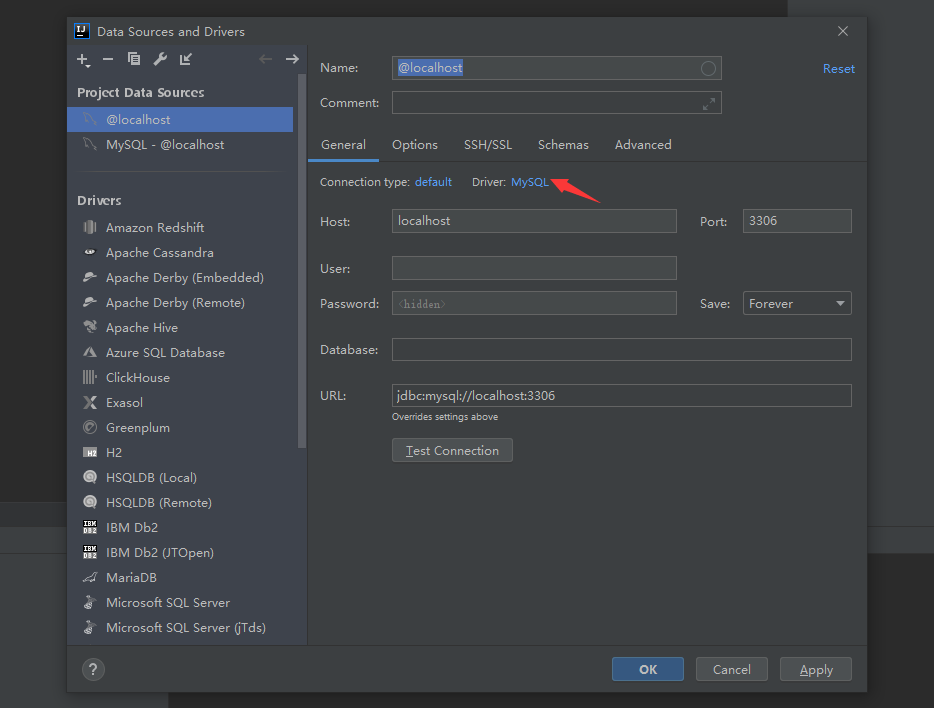Select the ClickHouse driver
Screen dimensions: 934x708
[182, 378]
